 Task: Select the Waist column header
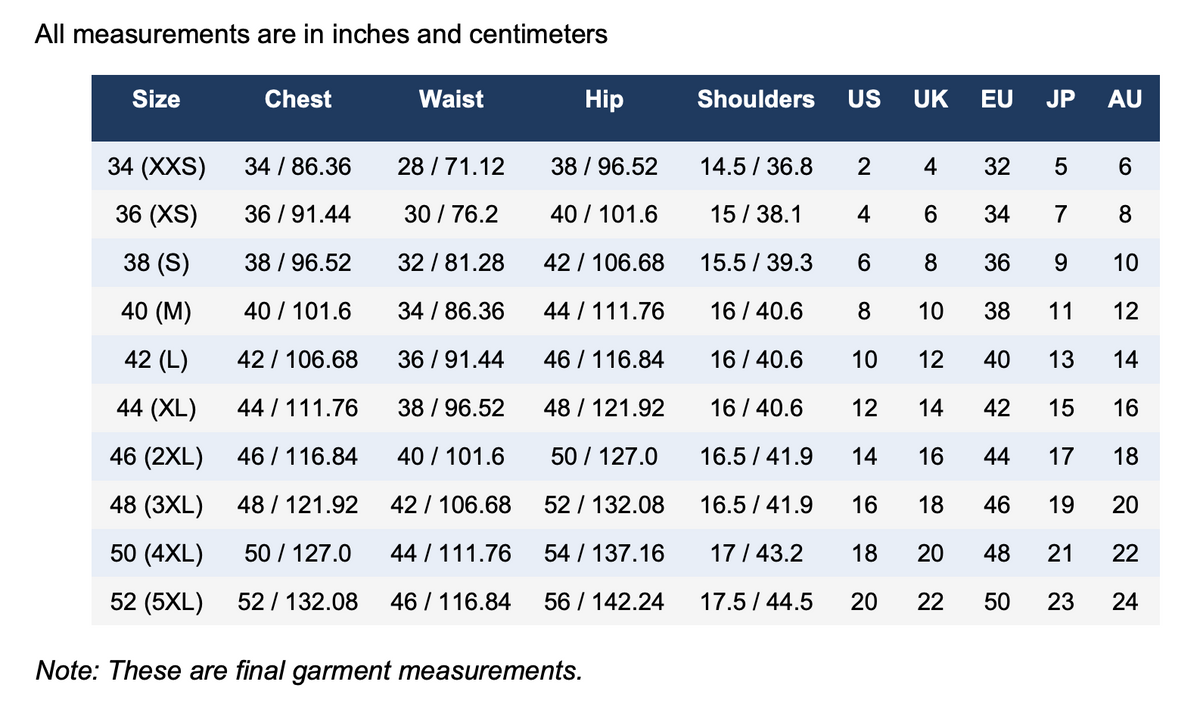451,99
